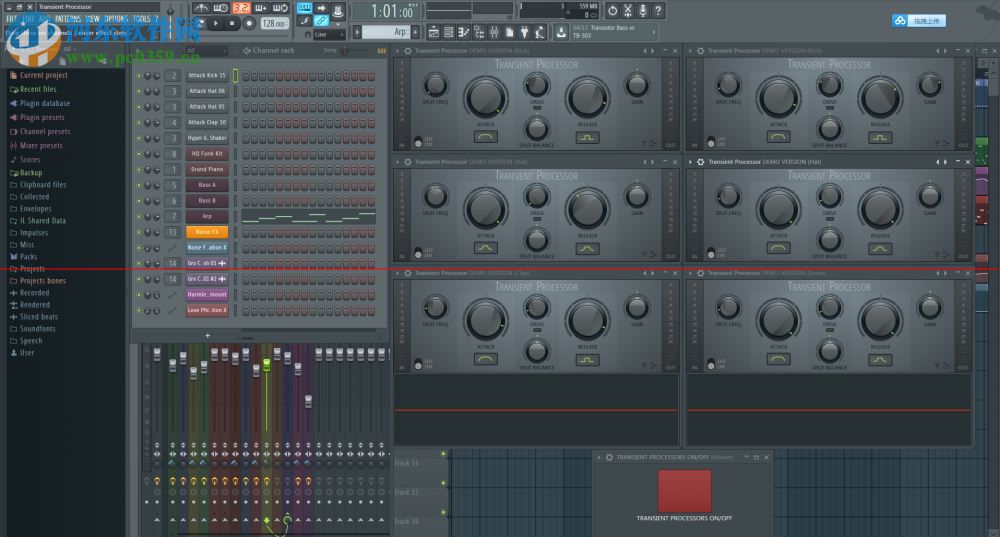
Task: Open the VIEW menu
Action: tap(92, 19)
